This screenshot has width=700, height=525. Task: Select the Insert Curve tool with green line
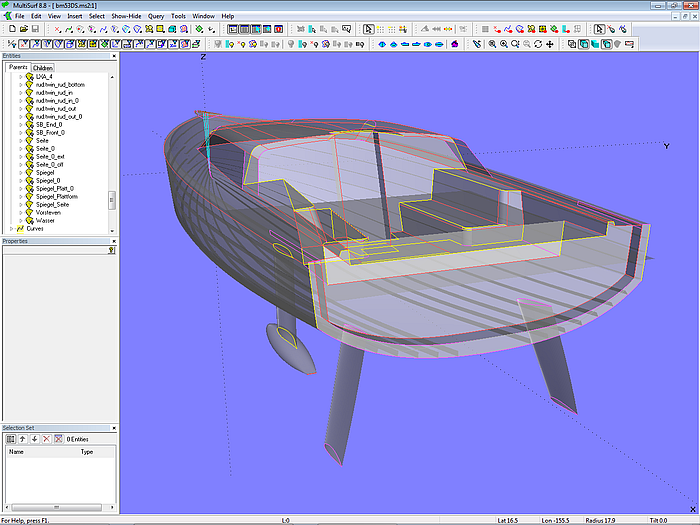(69, 29)
